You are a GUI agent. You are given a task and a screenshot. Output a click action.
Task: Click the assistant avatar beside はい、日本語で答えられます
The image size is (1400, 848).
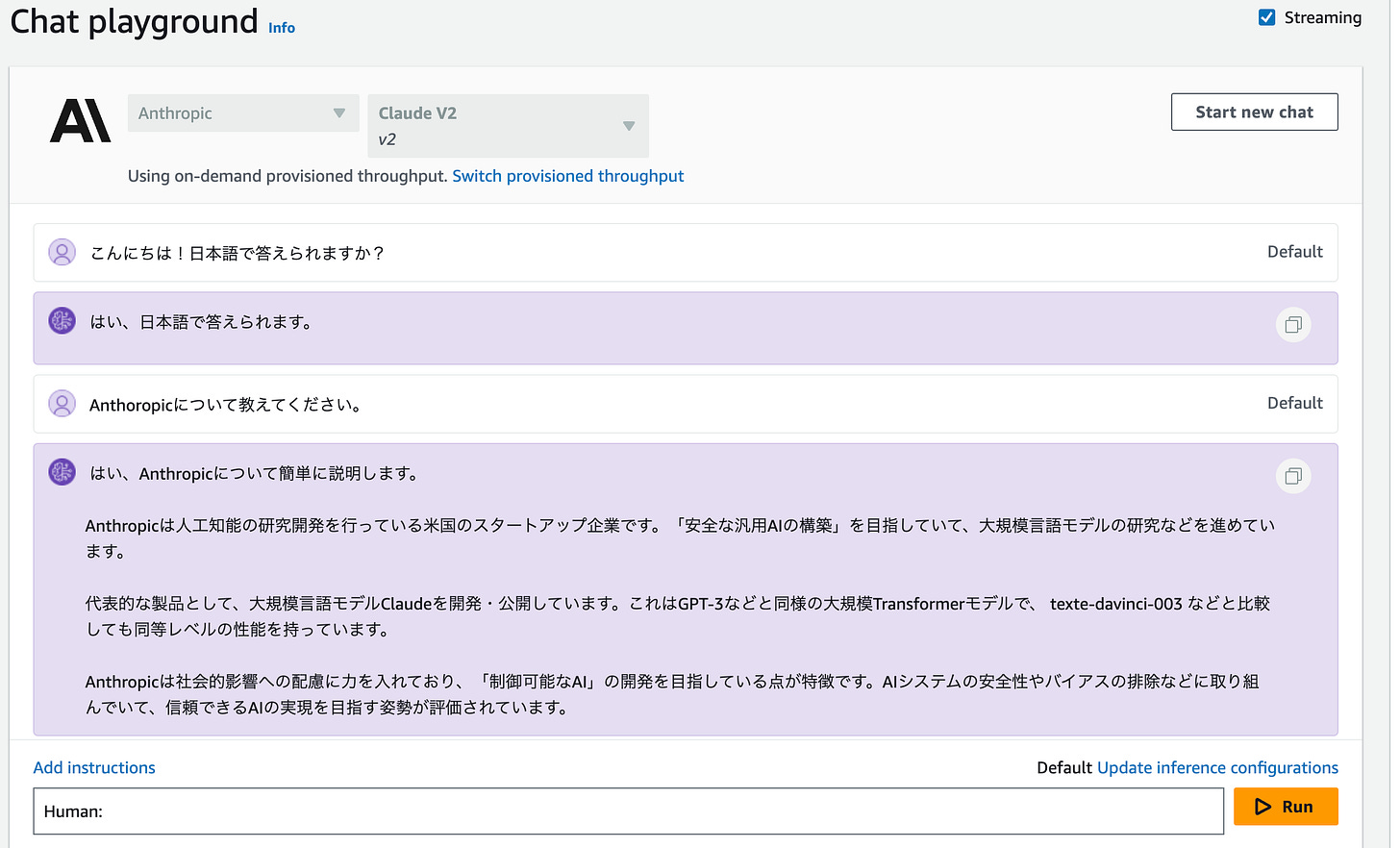point(62,321)
